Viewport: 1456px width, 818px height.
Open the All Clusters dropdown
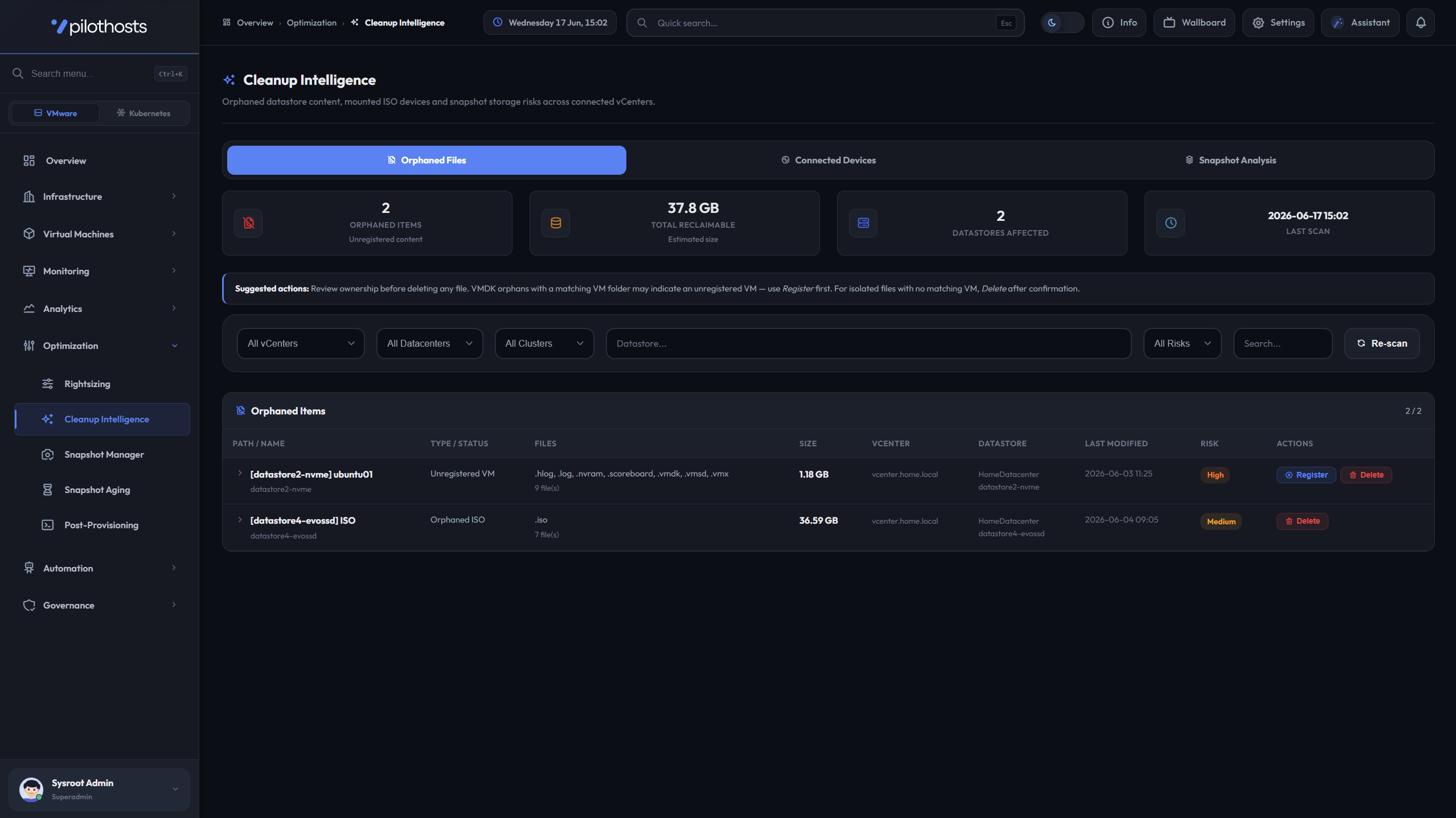tap(544, 343)
